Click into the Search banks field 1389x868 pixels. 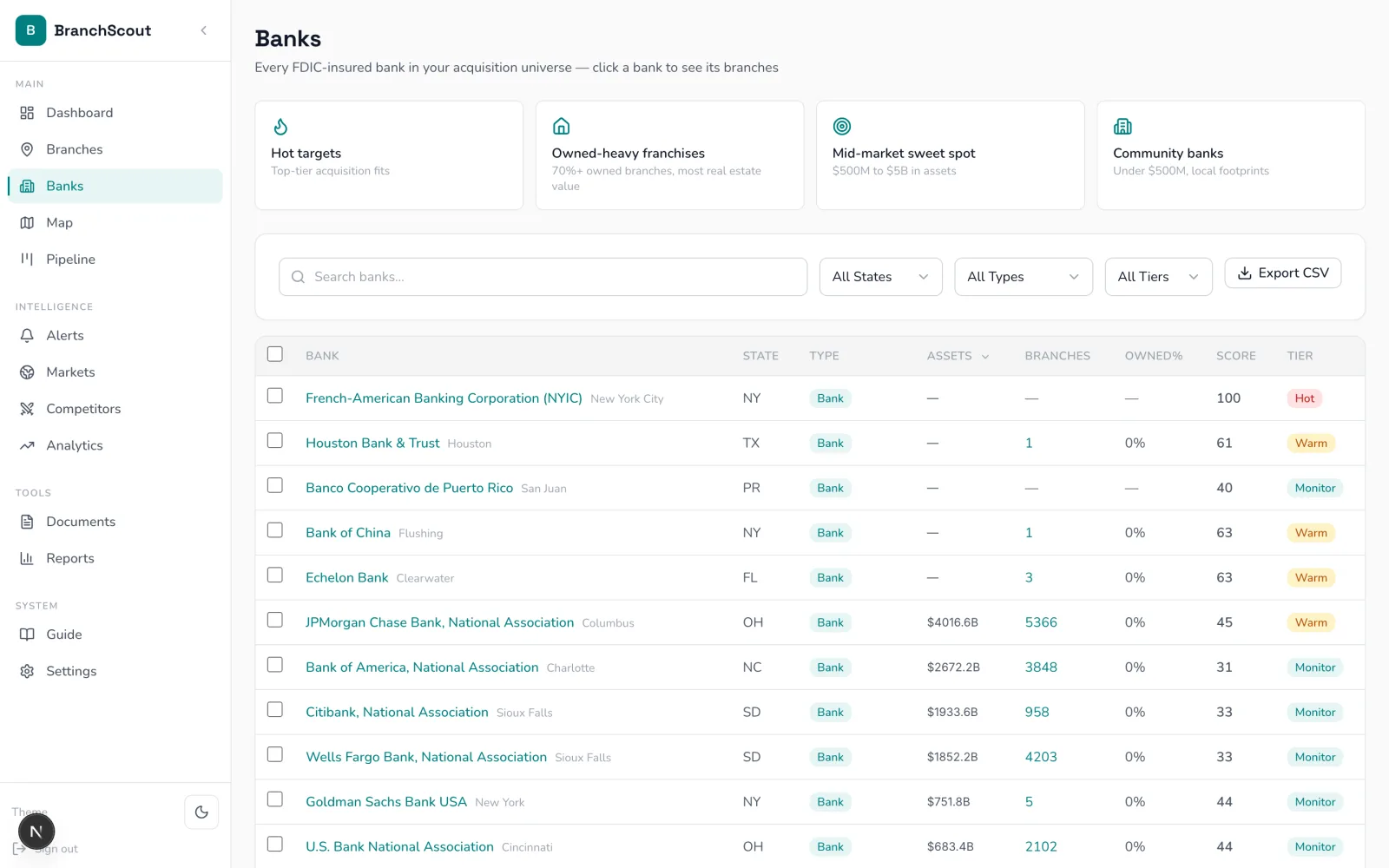coord(543,277)
